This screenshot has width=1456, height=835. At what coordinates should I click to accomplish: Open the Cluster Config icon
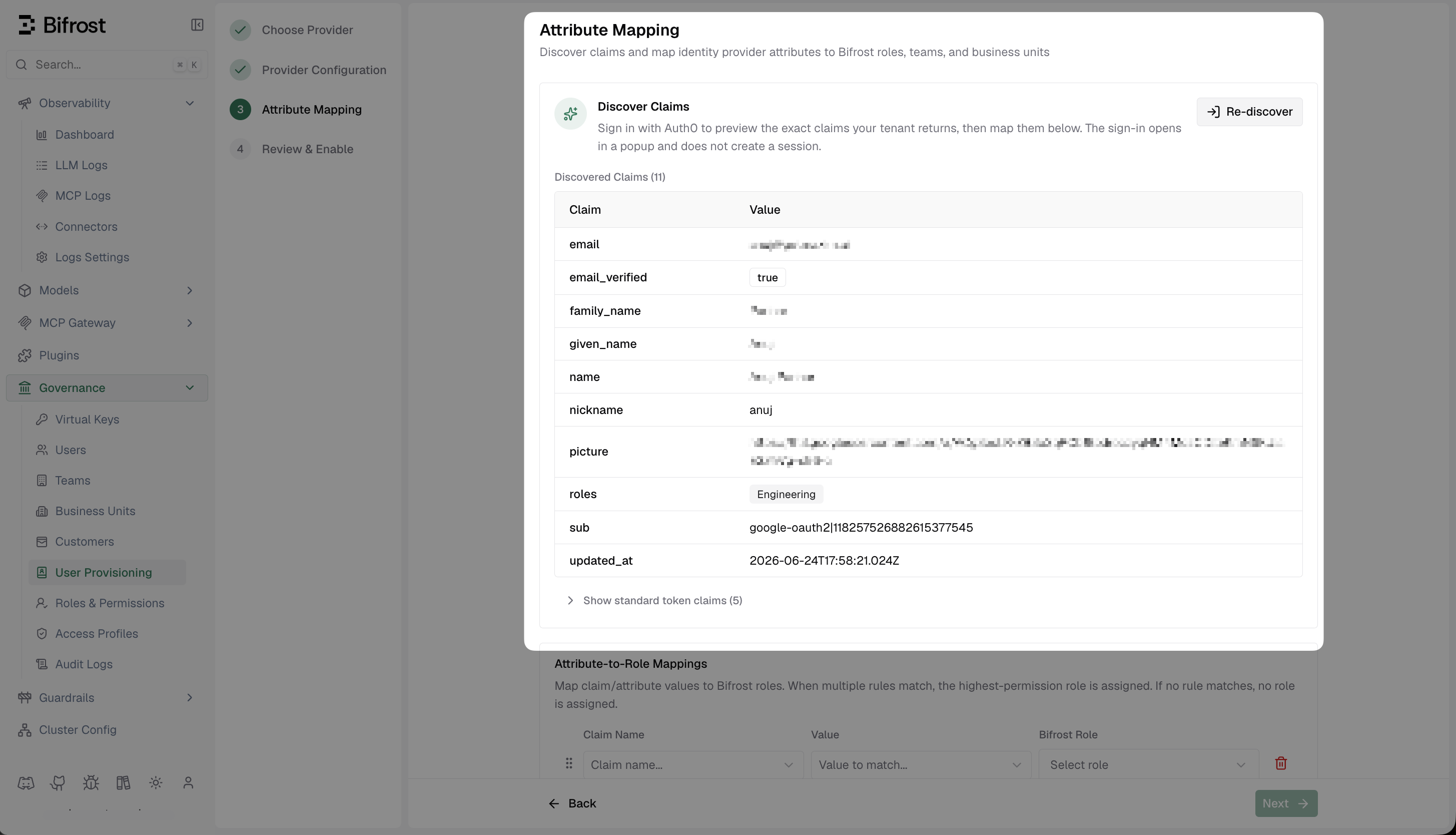[24, 730]
